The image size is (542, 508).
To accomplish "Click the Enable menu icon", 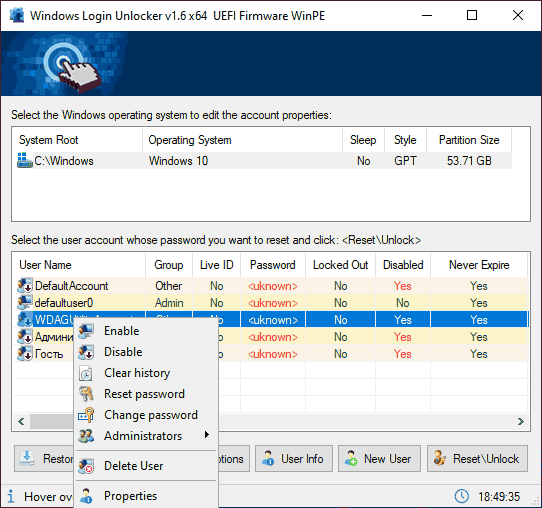I will click(86, 331).
